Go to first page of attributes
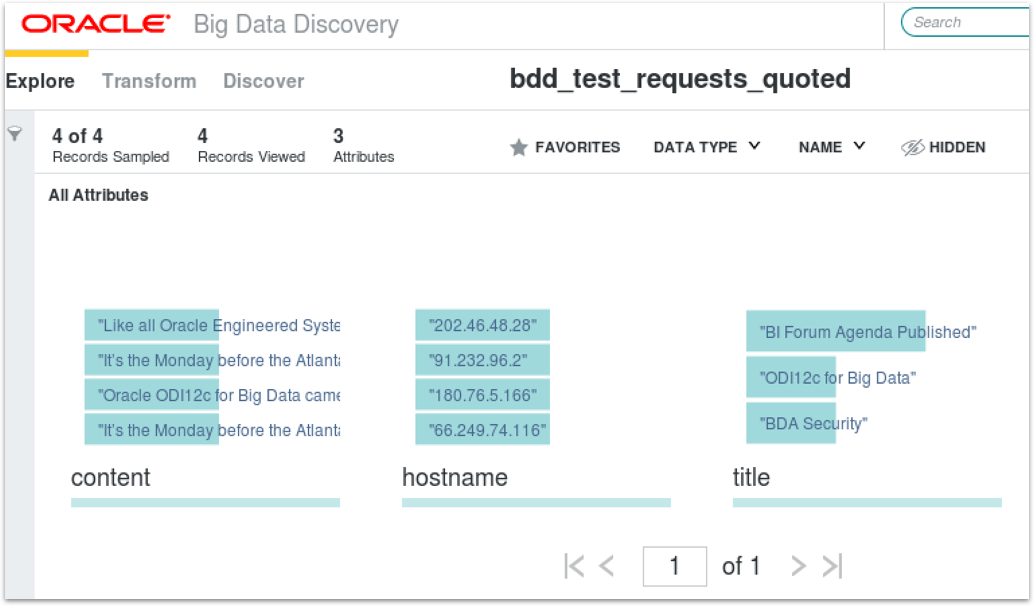The height and width of the screenshot is (606, 1034). tap(574, 566)
